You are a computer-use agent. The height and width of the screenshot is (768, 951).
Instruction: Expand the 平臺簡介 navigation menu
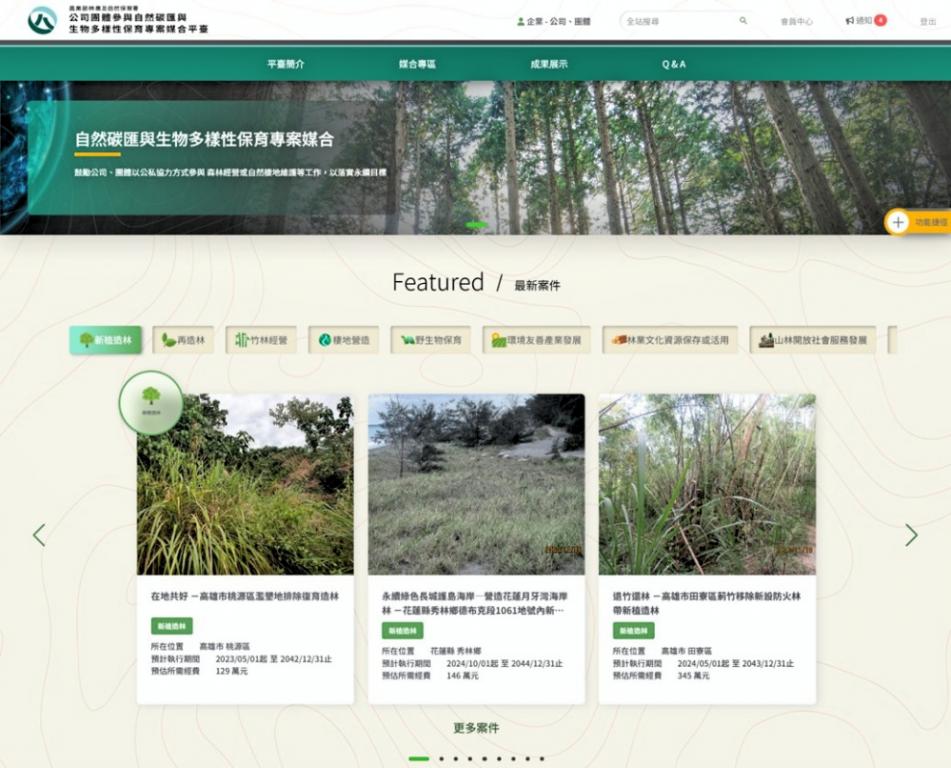pyautogui.click(x=286, y=64)
